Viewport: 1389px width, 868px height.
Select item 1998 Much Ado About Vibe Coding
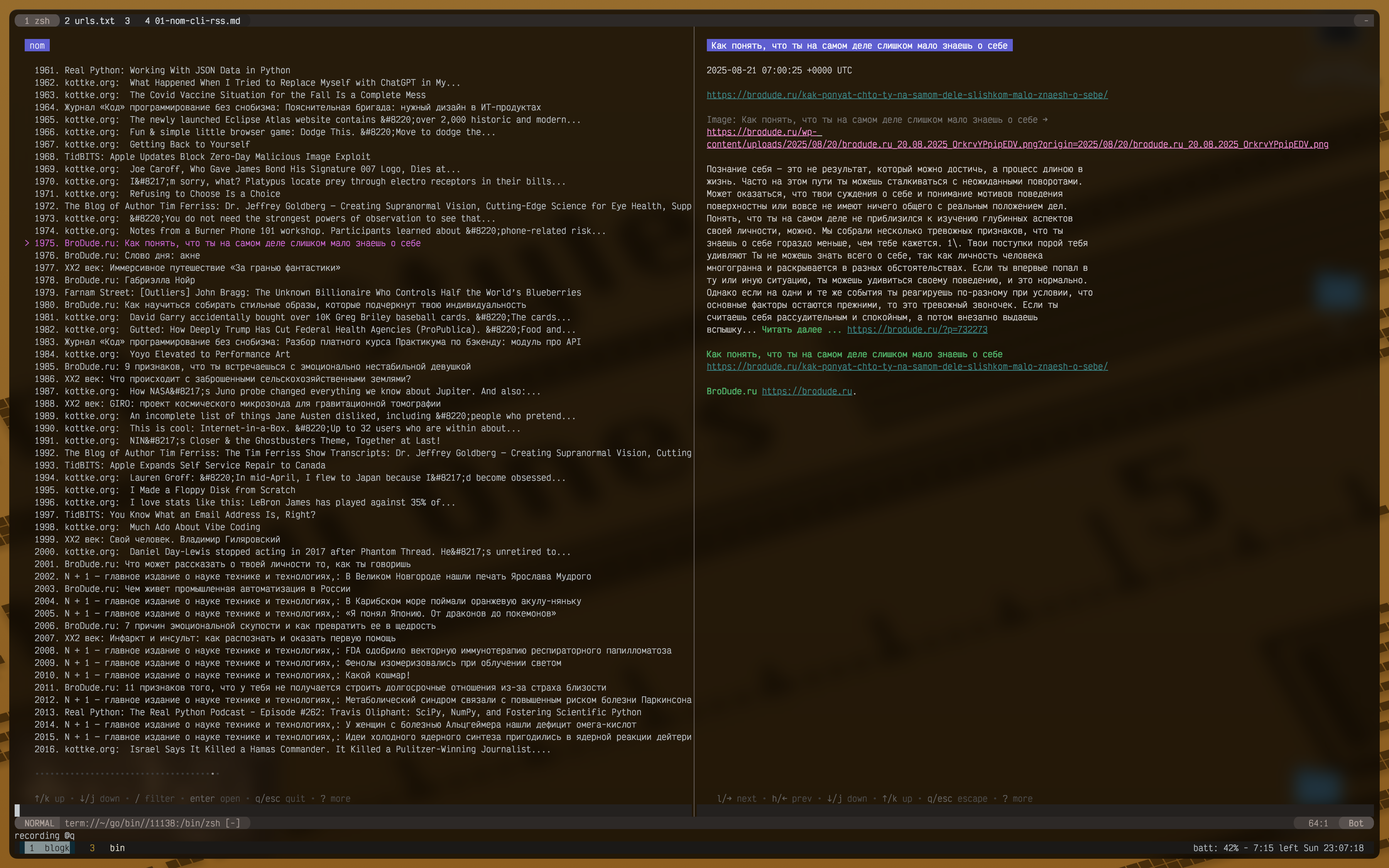[147, 527]
